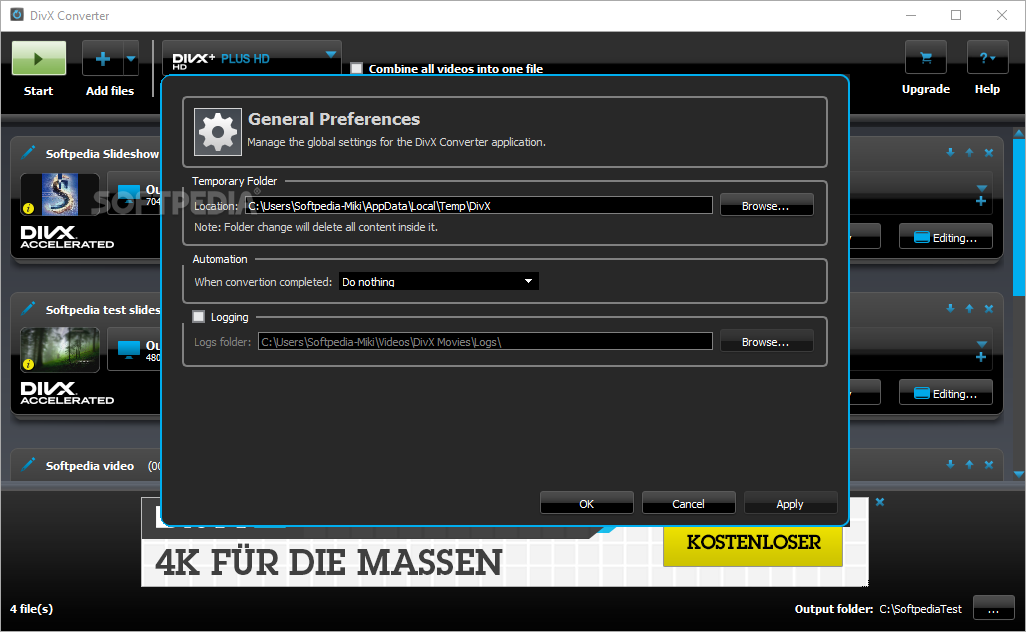
Task: Add files using the plus icon
Action: pos(102,59)
